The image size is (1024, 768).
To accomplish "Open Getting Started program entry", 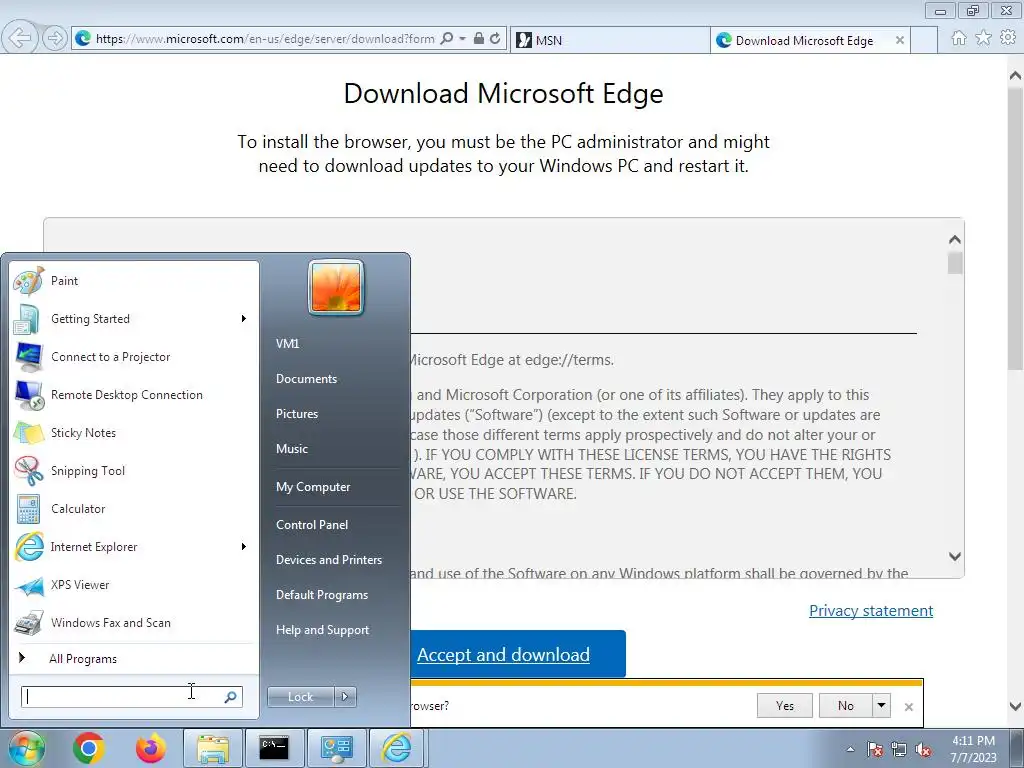I will click(x=133, y=319).
